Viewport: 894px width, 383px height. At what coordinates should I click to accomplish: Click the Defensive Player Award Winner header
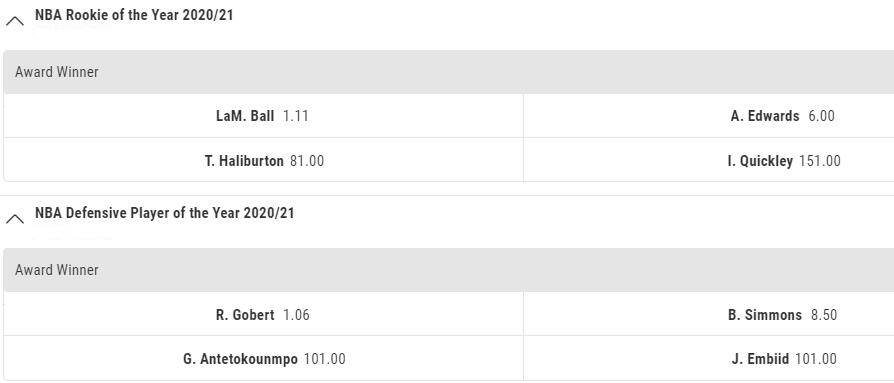[x=449, y=270]
